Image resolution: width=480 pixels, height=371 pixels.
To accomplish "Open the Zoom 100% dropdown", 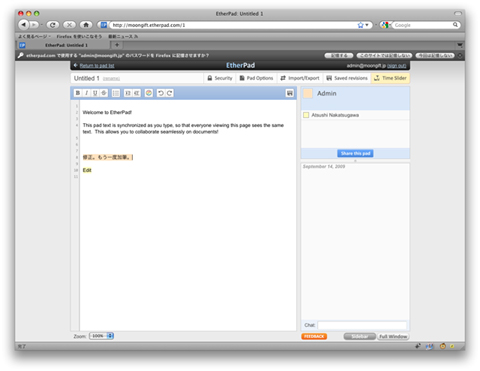I will coord(101,336).
